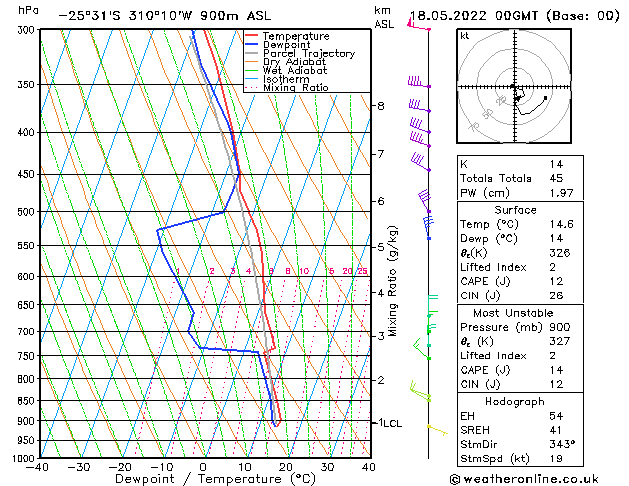The height and width of the screenshot is (486, 629).
Task: Click the gray Parcel Trajectory line sample in legend
Action: (252, 53)
